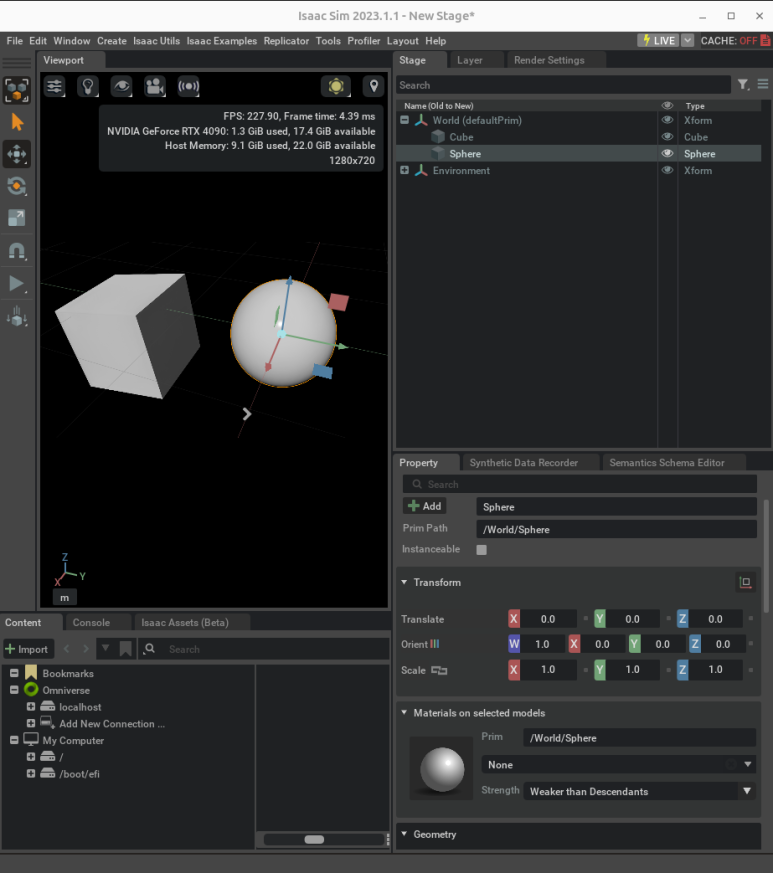Toggle visibility of Sphere prim
This screenshot has height=873, width=773.
tap(667, 153)
